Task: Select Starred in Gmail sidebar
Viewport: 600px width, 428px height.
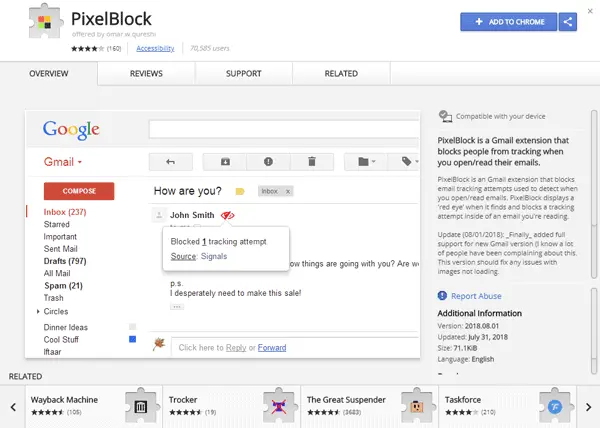Action: pos(57,224)
